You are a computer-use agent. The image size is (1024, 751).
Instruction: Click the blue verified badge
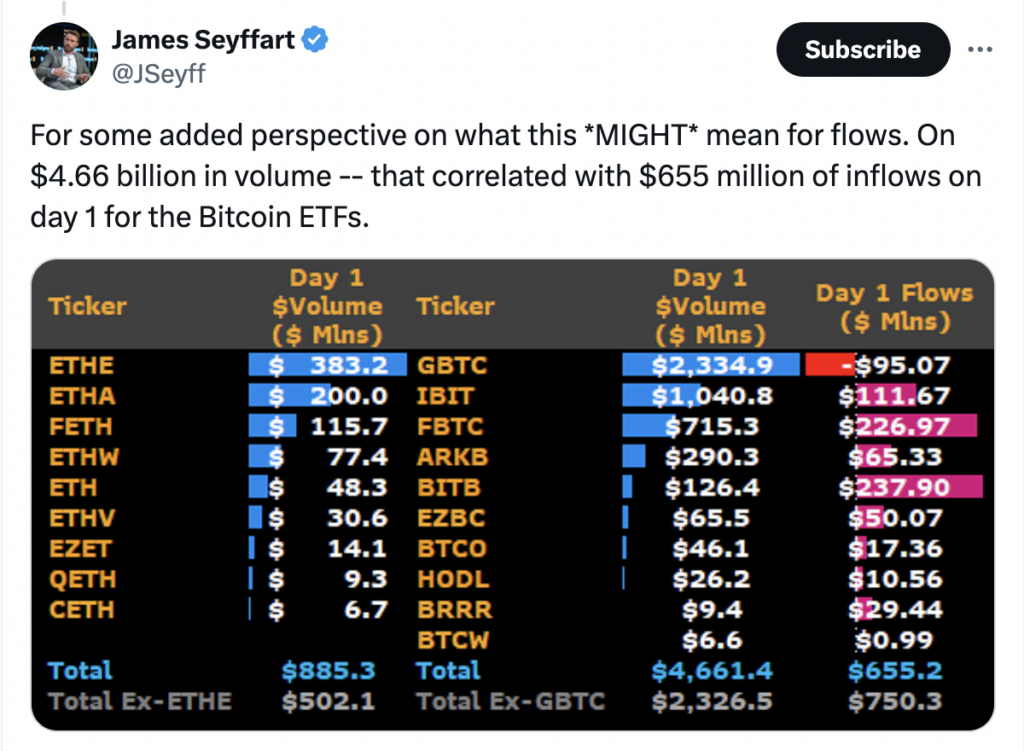coord(315,40)
